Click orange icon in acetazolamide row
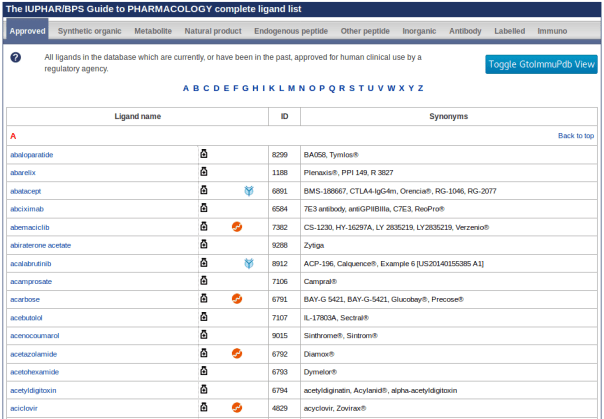 [x=237, y=353]
